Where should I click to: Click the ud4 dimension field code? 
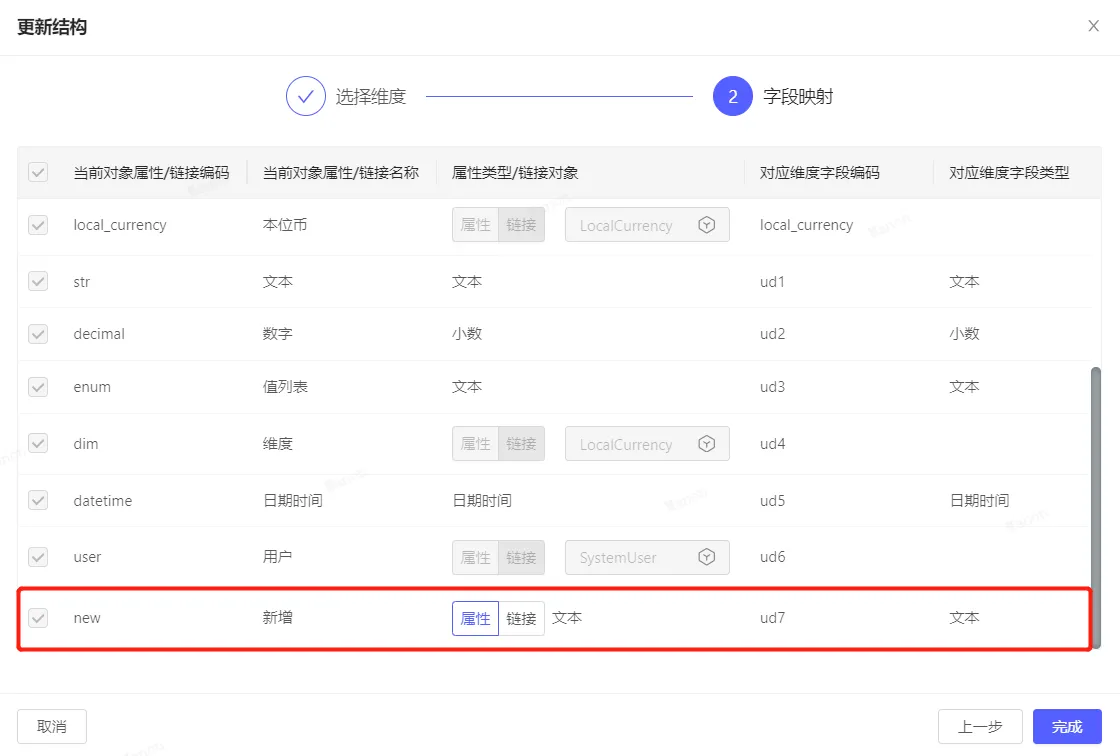coord(772,444)
